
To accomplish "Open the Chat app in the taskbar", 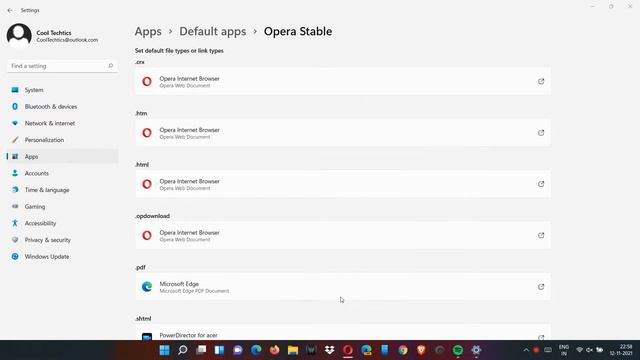I will coord(238,350).
